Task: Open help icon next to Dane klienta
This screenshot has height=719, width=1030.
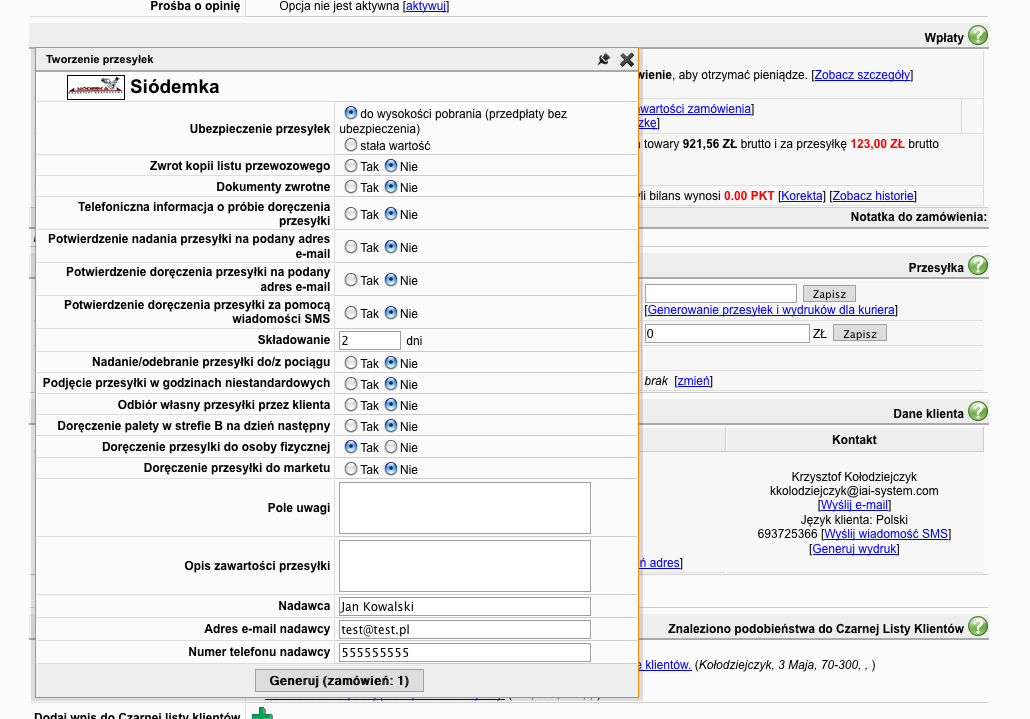Action: pyautogui.click(x=978, y=412)
